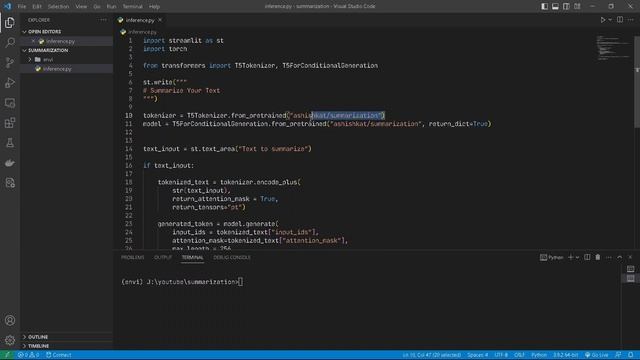This screenshot has width=640, height=360.
Task: Open the Edit menu
Action: point(37,7)
